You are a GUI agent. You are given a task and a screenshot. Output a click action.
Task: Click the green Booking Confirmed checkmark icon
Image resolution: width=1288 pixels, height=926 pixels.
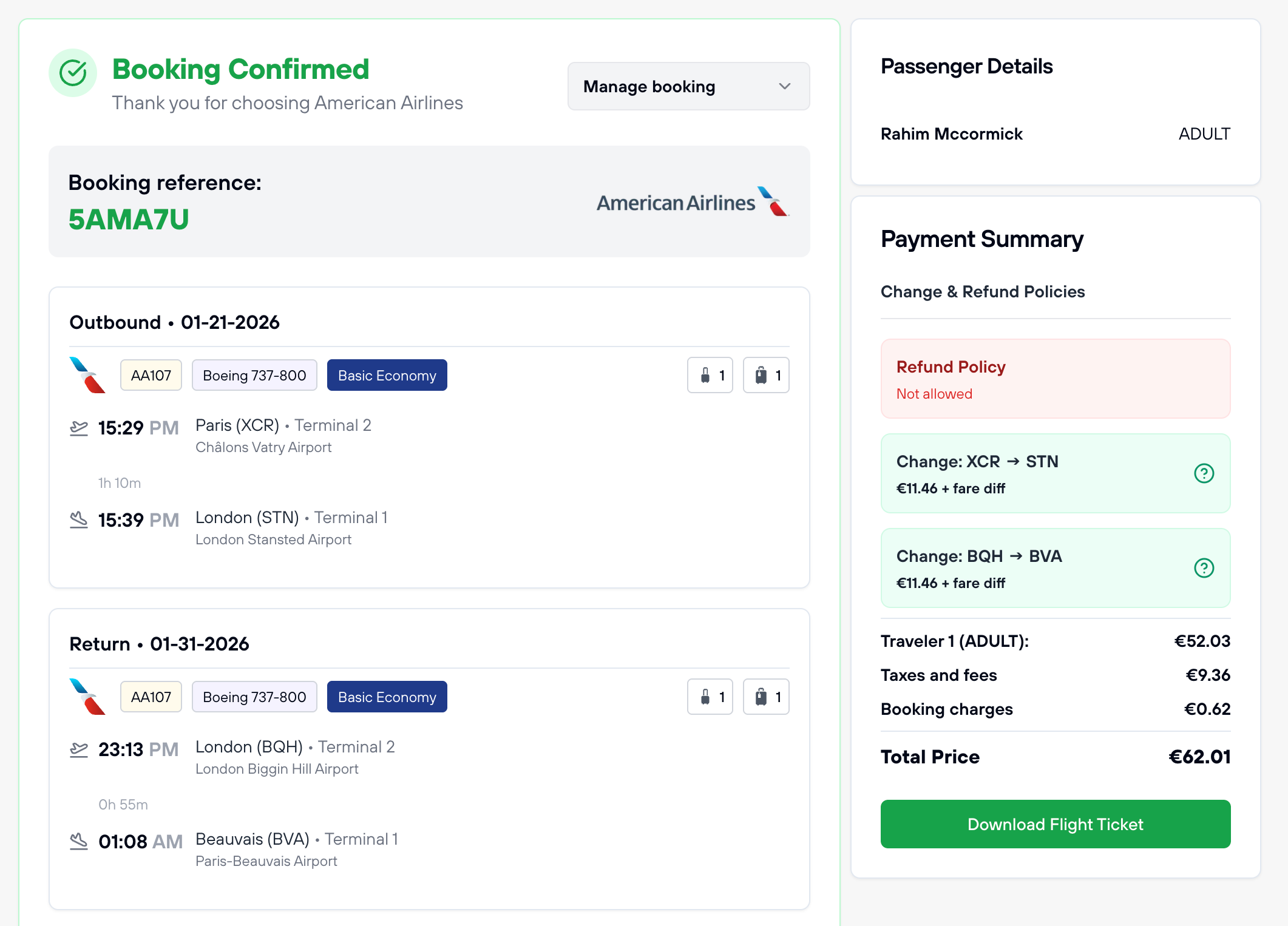coord(73,73)
